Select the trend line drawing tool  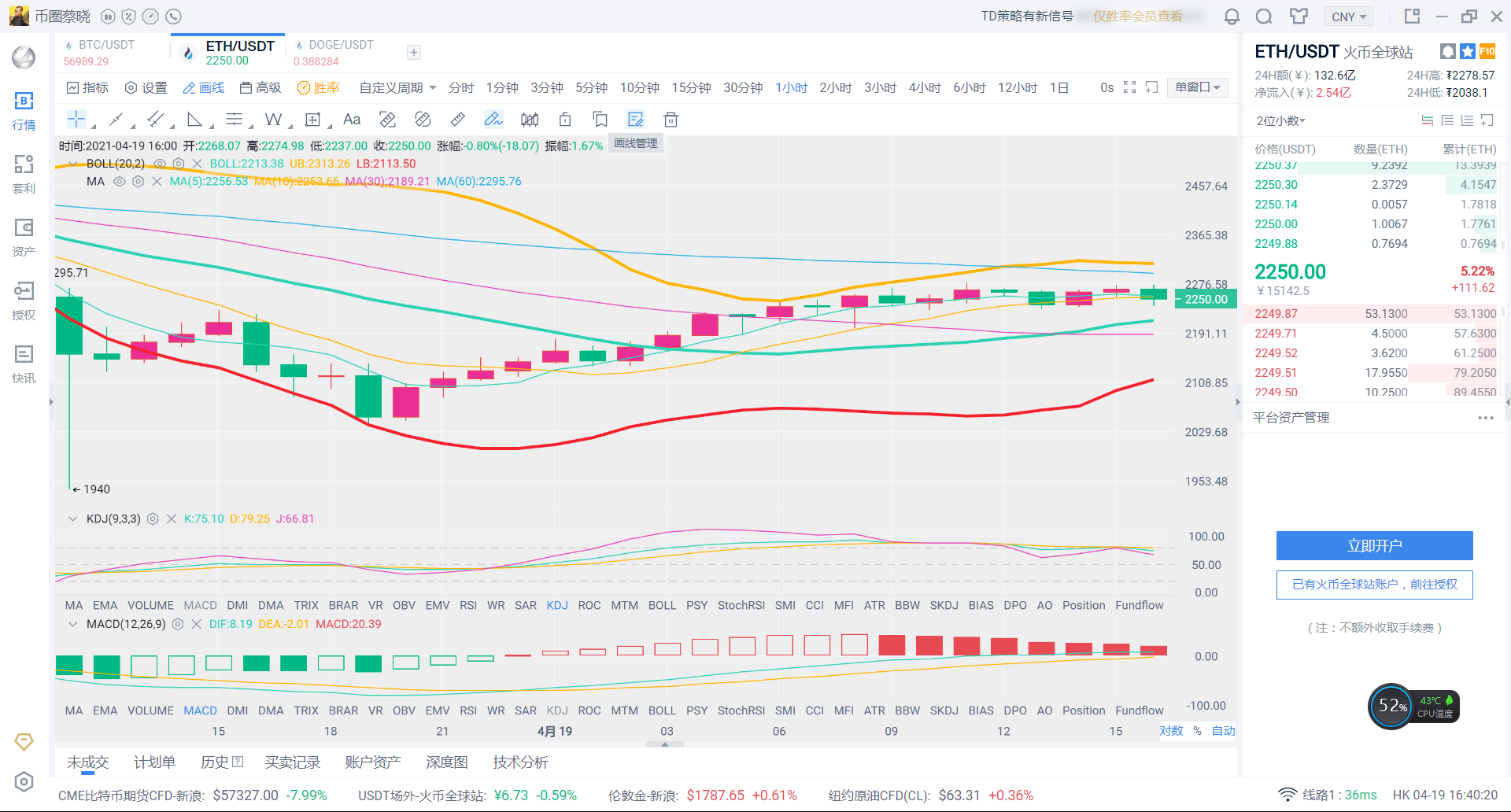click(116, 120)
